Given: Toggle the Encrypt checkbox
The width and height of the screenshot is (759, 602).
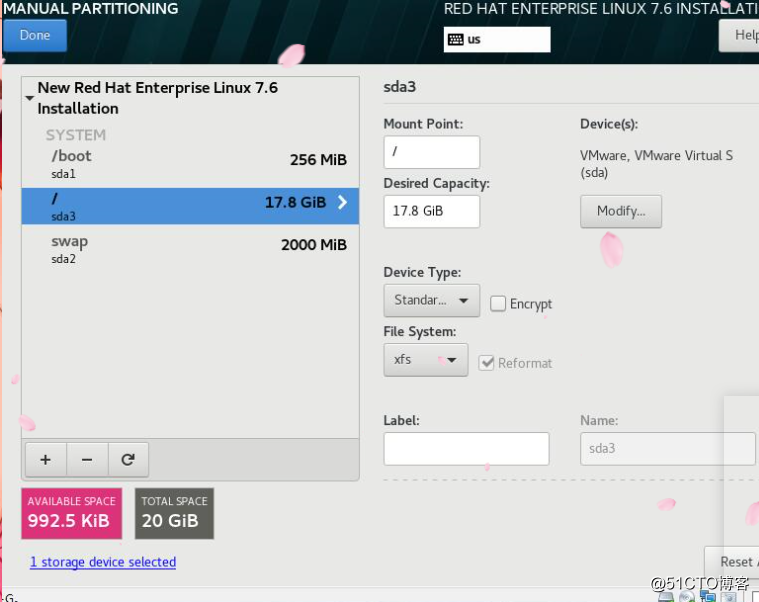Looking at the screenshot, I should point(498,303).
